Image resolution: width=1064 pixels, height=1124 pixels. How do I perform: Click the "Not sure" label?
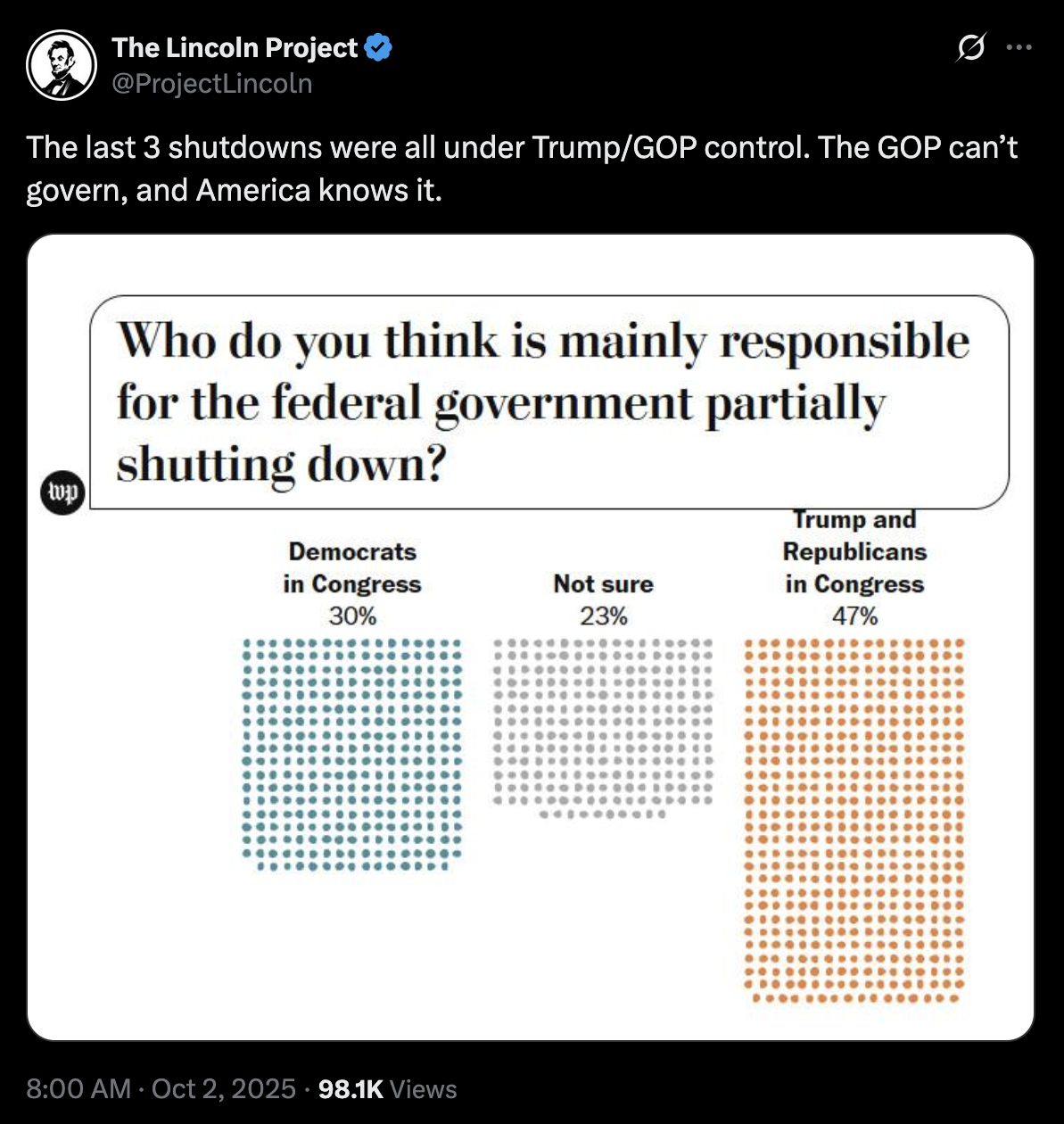(x=604, y=584)
